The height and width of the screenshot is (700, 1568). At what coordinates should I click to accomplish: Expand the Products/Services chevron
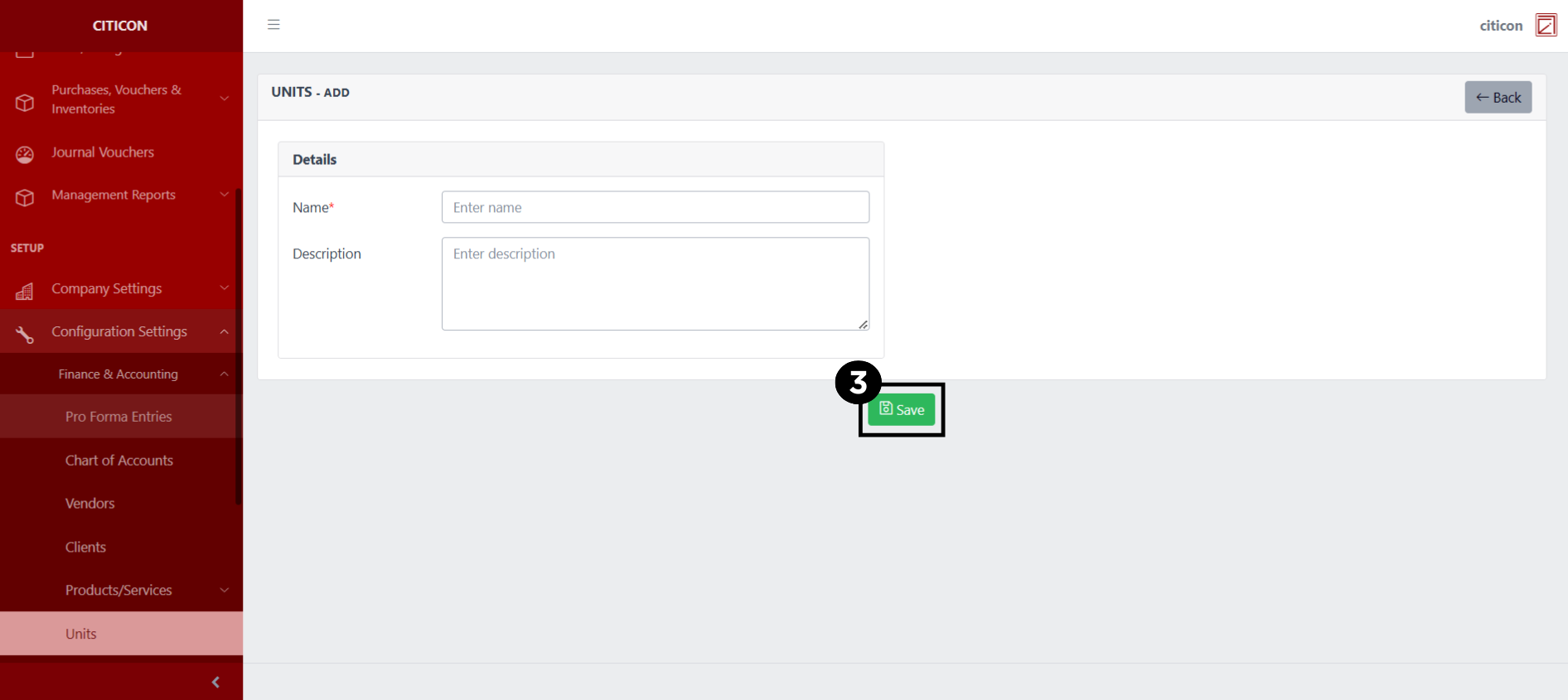tap(224, 590)
